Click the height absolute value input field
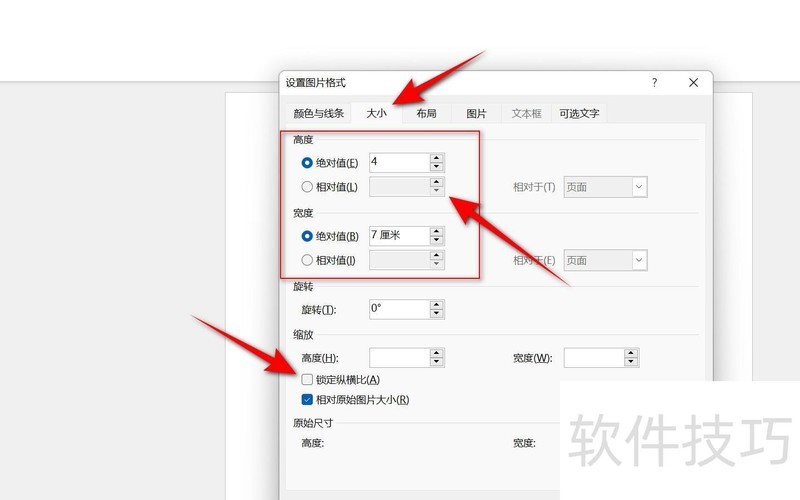Screen dimensions: 800x500 tap(398, 162)
